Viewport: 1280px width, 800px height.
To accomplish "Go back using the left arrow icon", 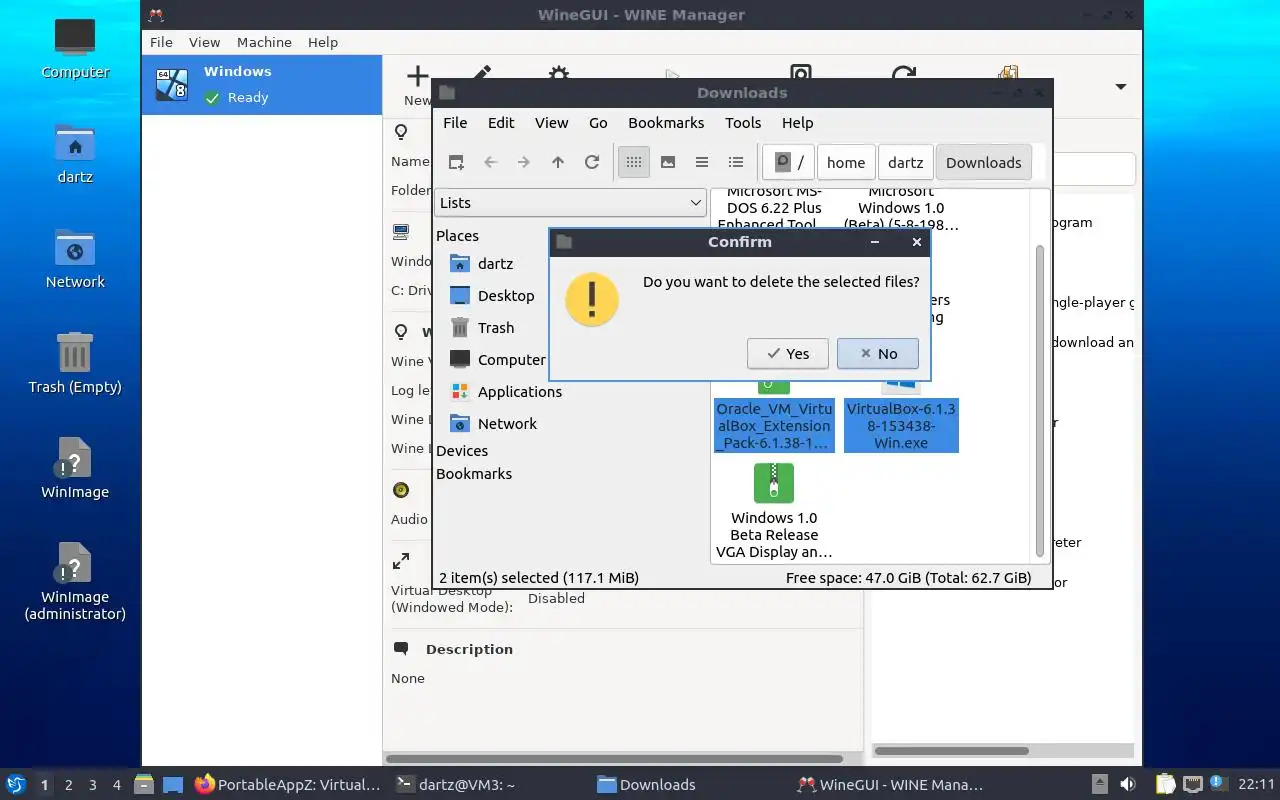I will [x=490, y=162].
